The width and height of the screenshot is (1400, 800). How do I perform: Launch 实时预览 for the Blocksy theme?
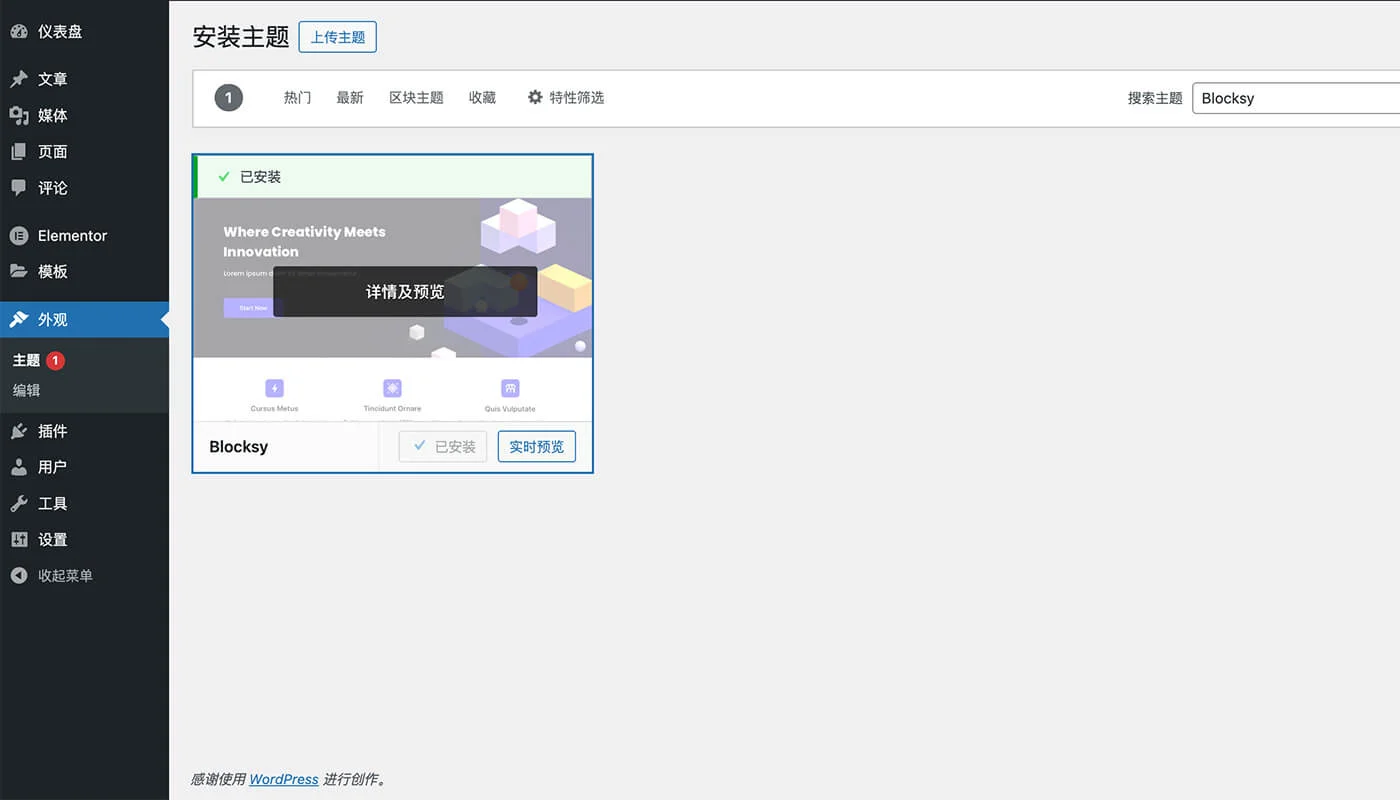536,446
